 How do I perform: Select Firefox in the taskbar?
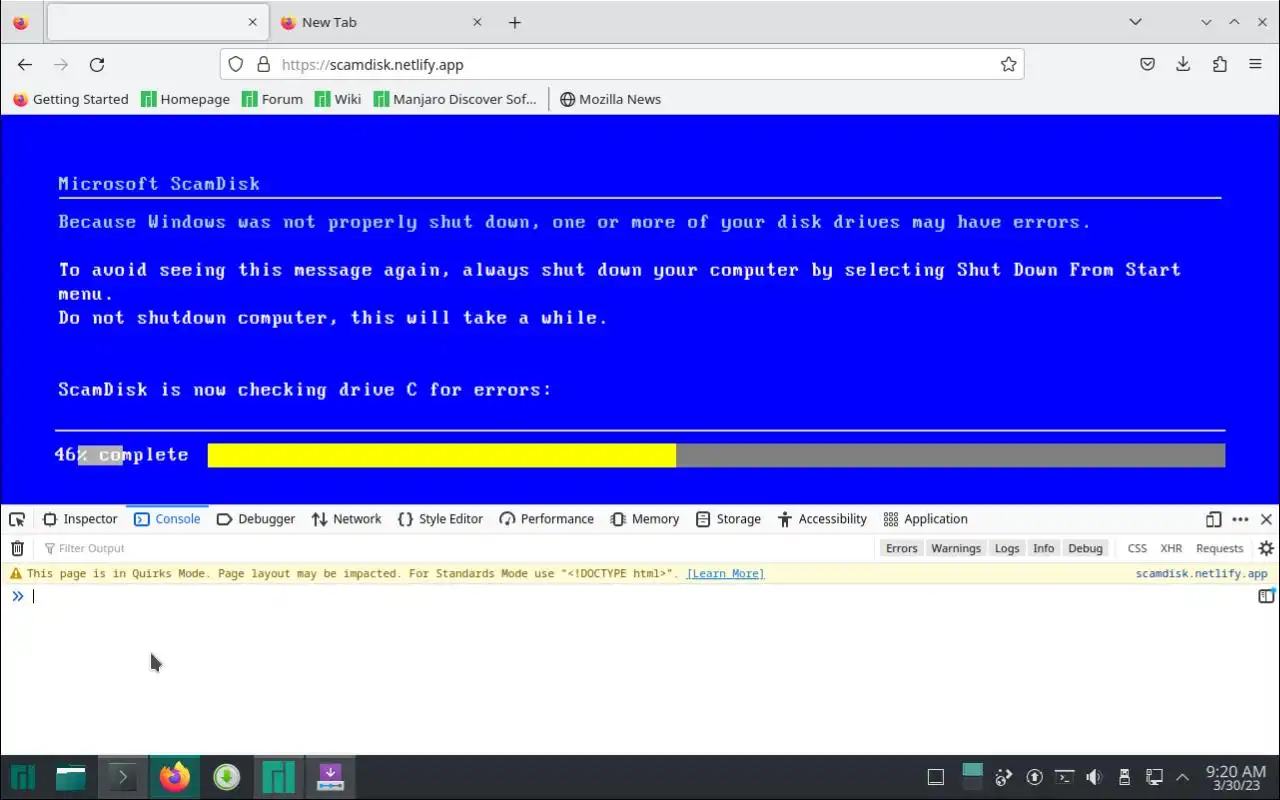[174, 777]
